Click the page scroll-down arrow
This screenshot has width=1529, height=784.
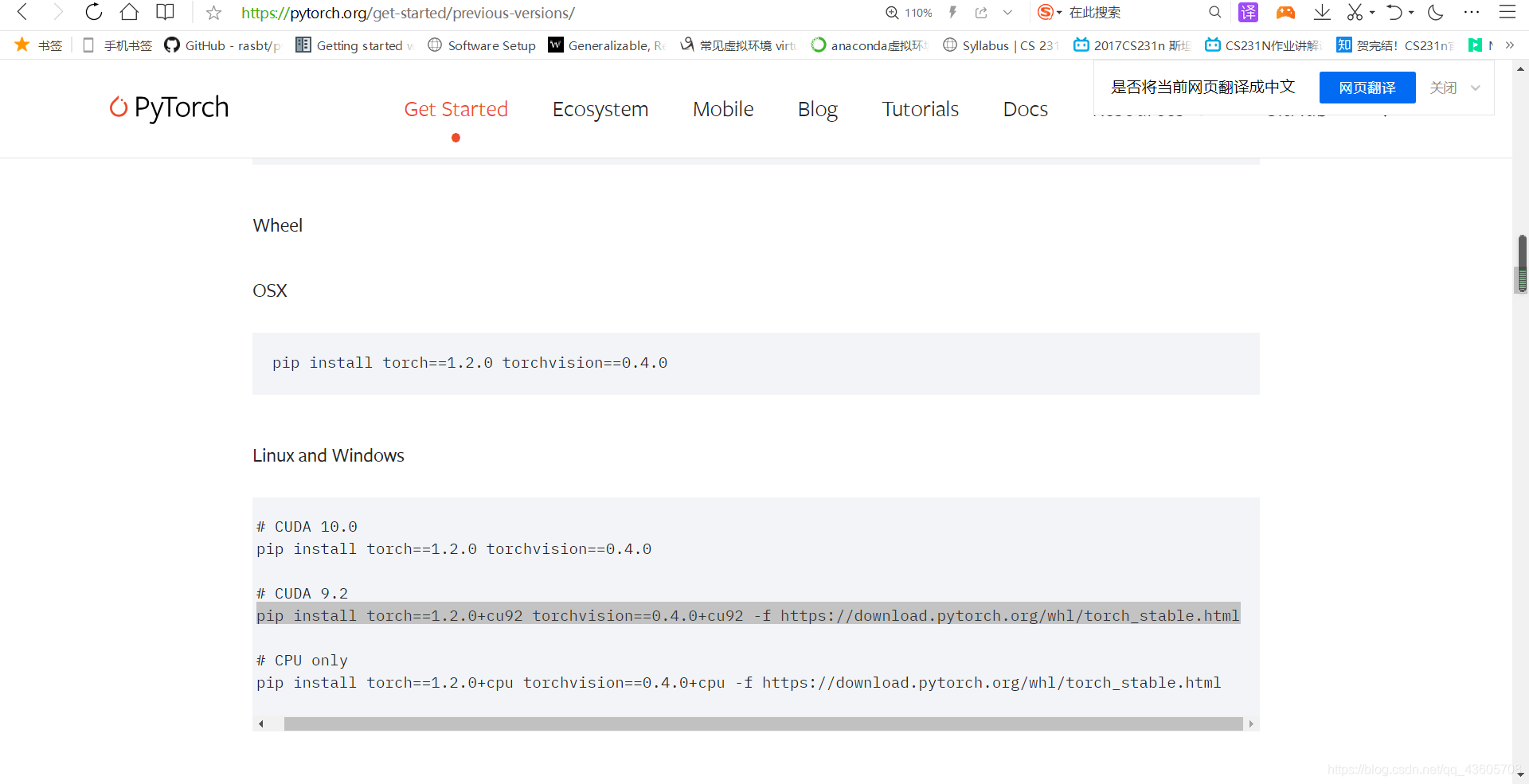tap(1520, 773)
